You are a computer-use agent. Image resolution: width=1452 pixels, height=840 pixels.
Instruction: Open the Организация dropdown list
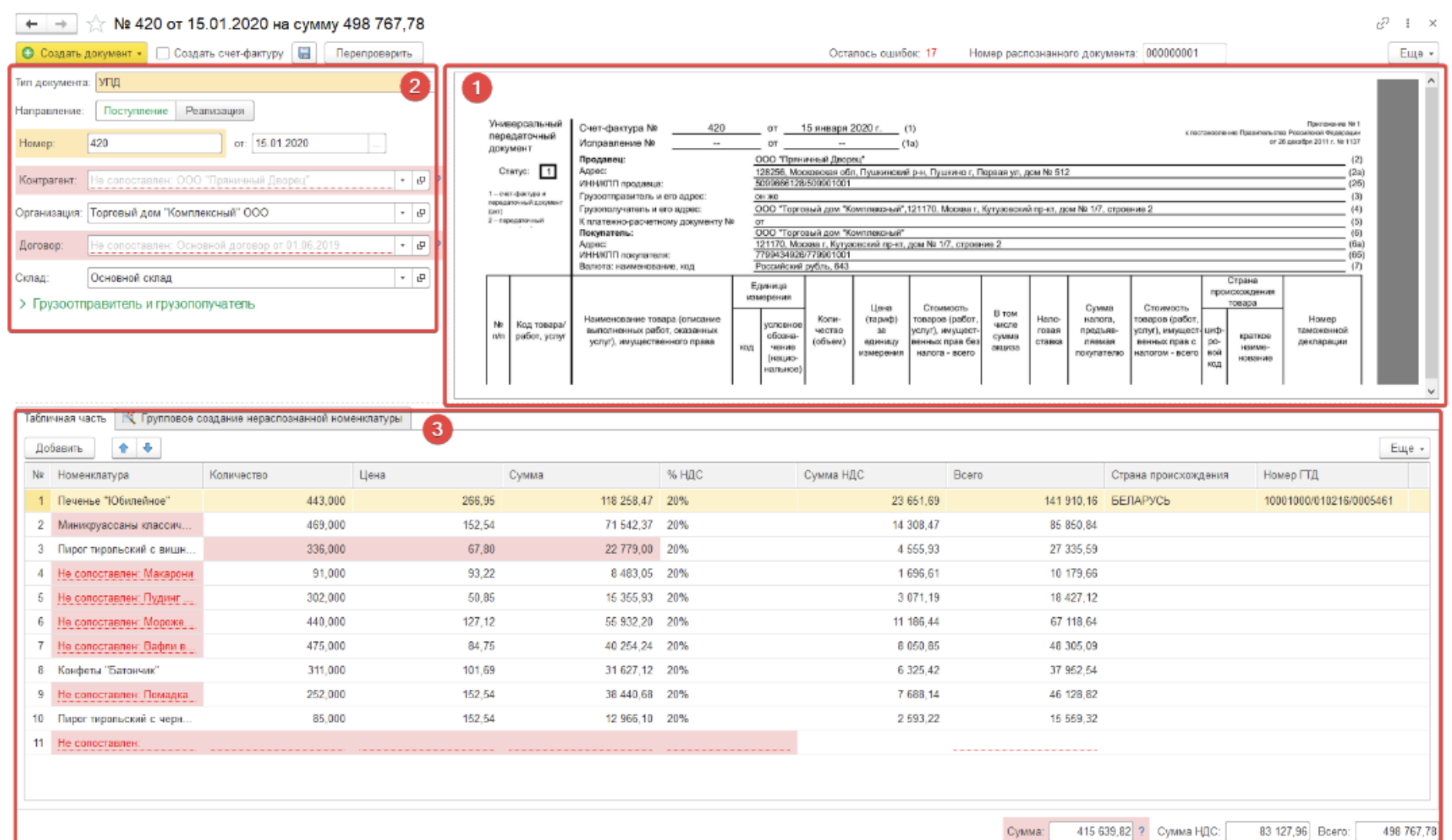402,213
